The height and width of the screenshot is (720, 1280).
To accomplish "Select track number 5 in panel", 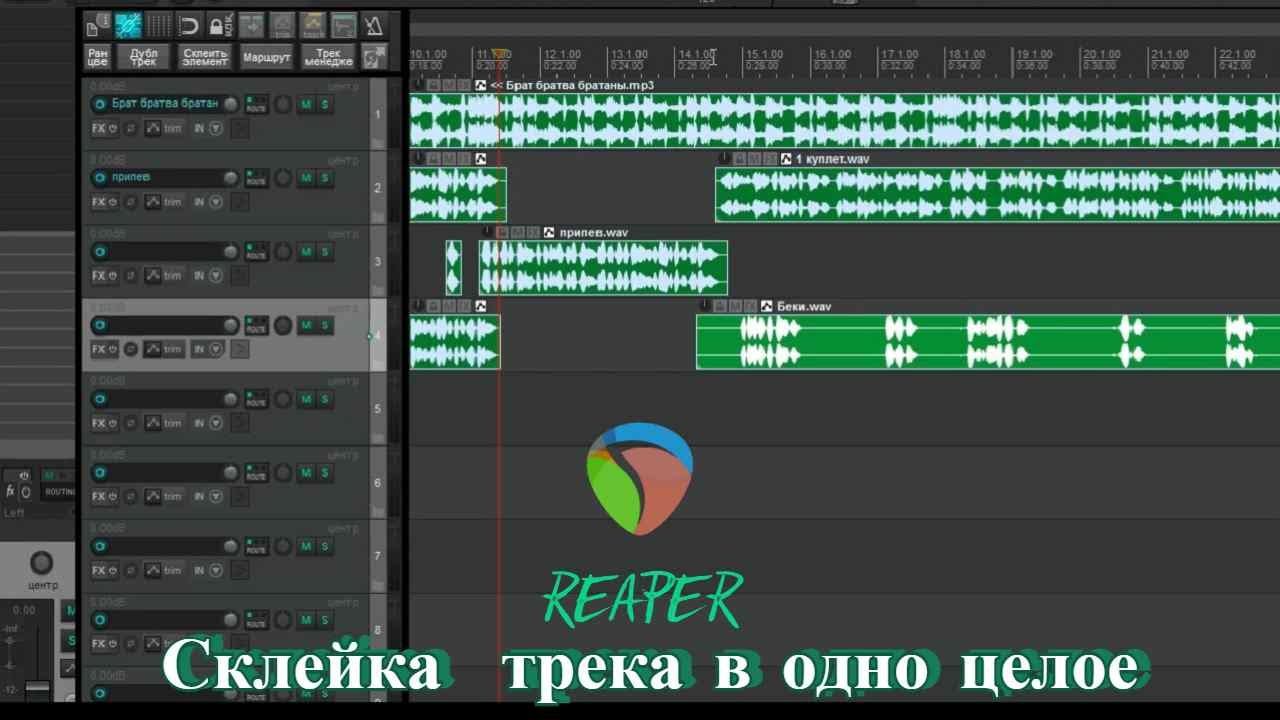I will 378,409.
